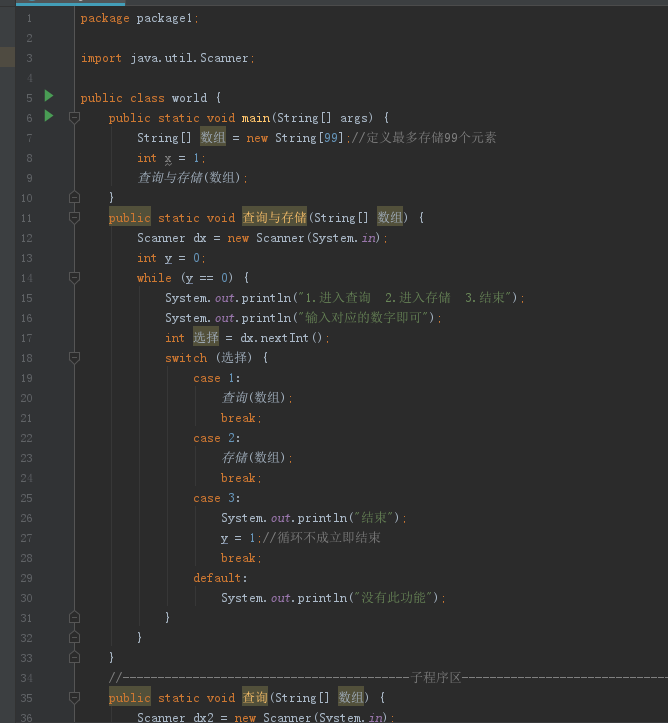This screenshot has width=668, height=723.
Task: Collapse the main method fold marker
Action: [x=74, y=118]
